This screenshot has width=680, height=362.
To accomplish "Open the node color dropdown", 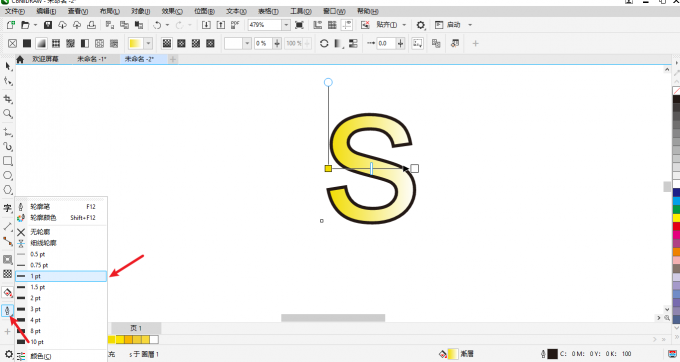I will pyautogui.click(x=247, y=43).
